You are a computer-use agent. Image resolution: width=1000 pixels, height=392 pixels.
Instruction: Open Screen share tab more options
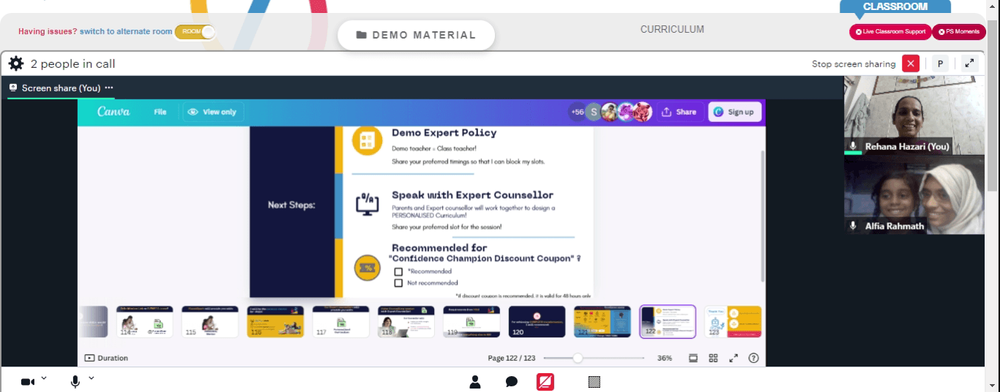point(109,88)
